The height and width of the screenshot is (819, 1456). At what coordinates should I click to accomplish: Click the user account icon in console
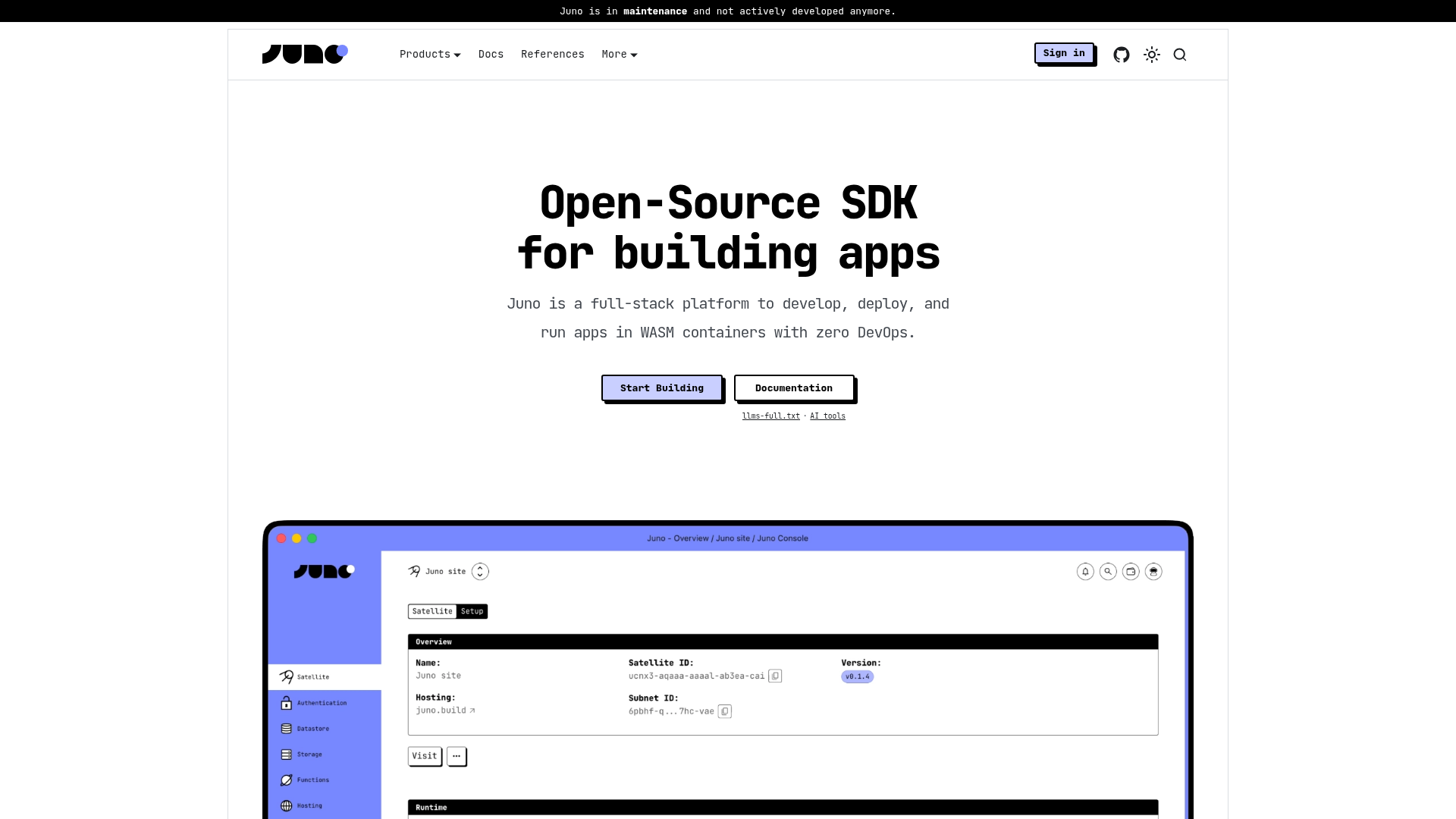[1153, 572]
